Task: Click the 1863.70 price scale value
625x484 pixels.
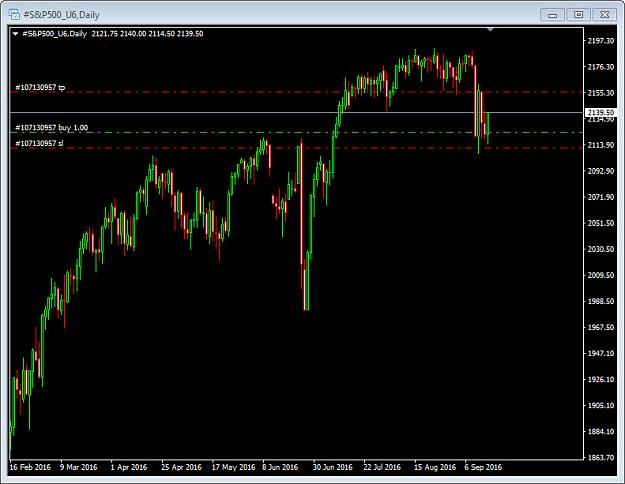Action: pos(601,457)
